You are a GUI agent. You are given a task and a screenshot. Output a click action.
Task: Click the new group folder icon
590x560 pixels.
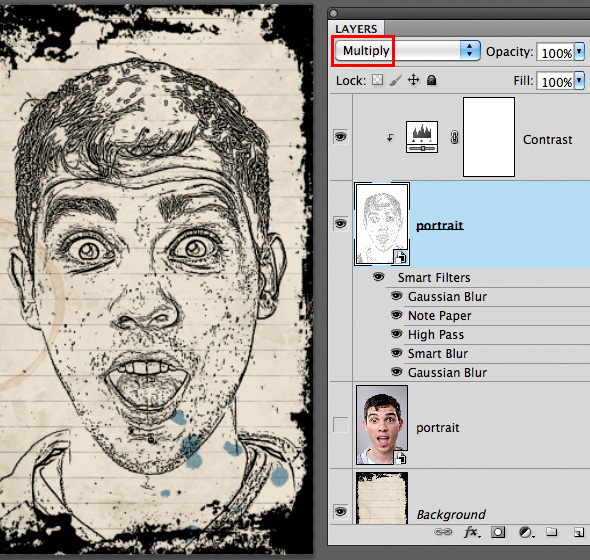tap(552, 532)
